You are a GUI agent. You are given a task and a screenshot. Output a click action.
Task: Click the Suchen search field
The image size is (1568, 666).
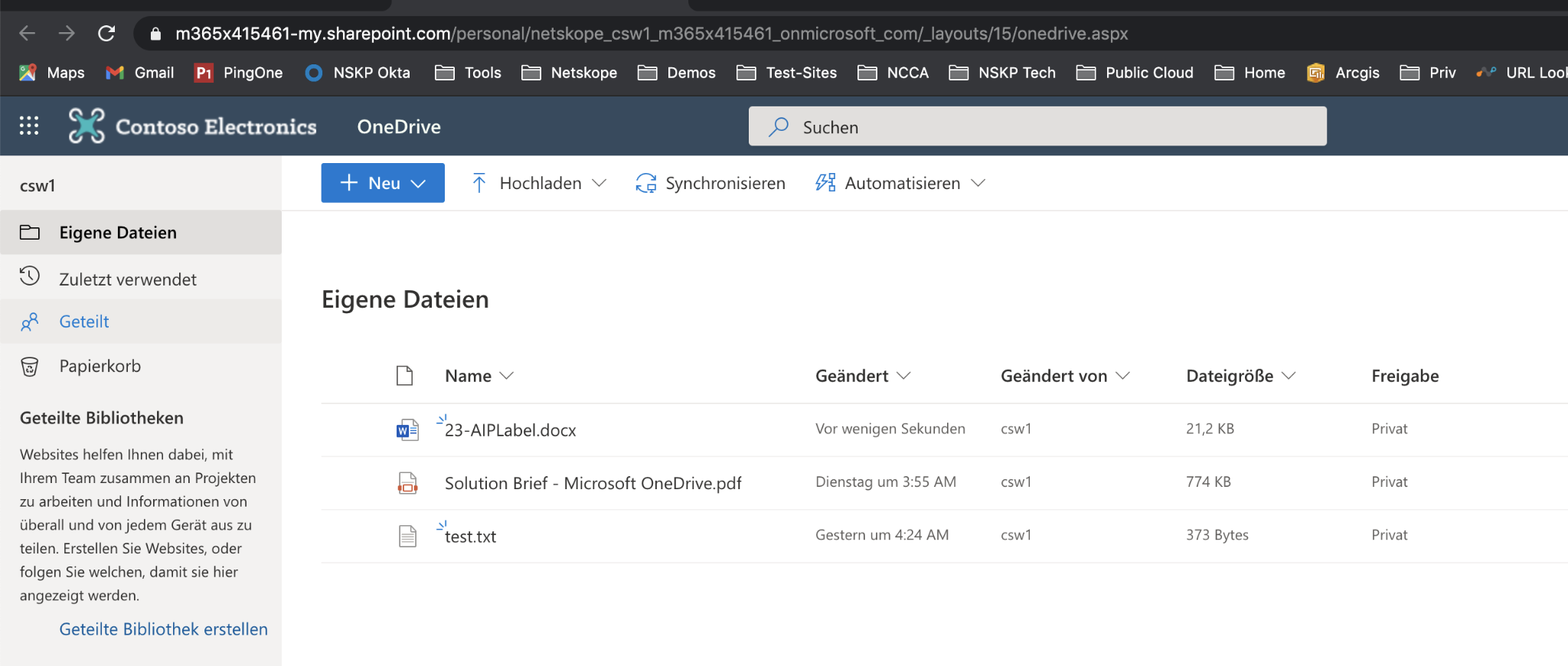point(1037,127)
